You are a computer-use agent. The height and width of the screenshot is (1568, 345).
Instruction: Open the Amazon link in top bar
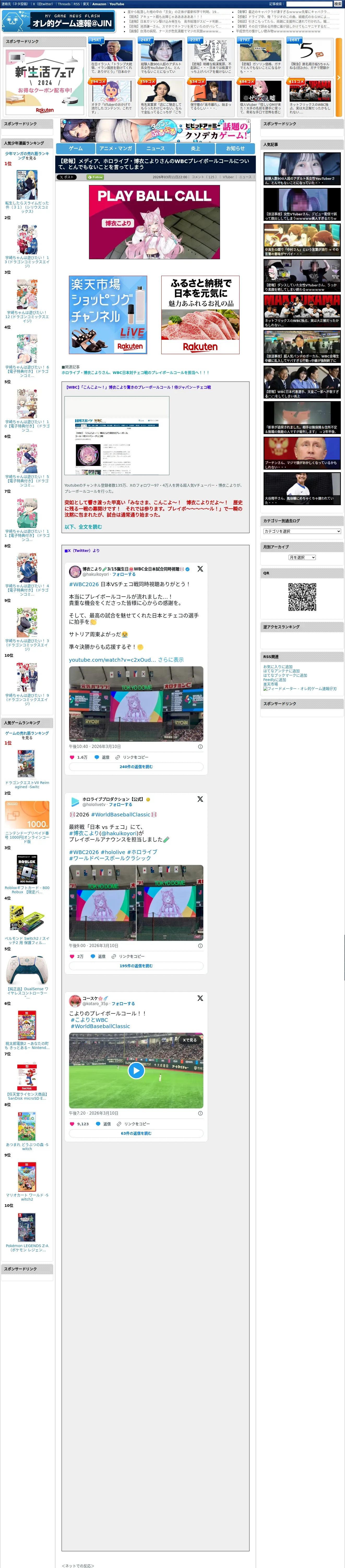(99, 4)
